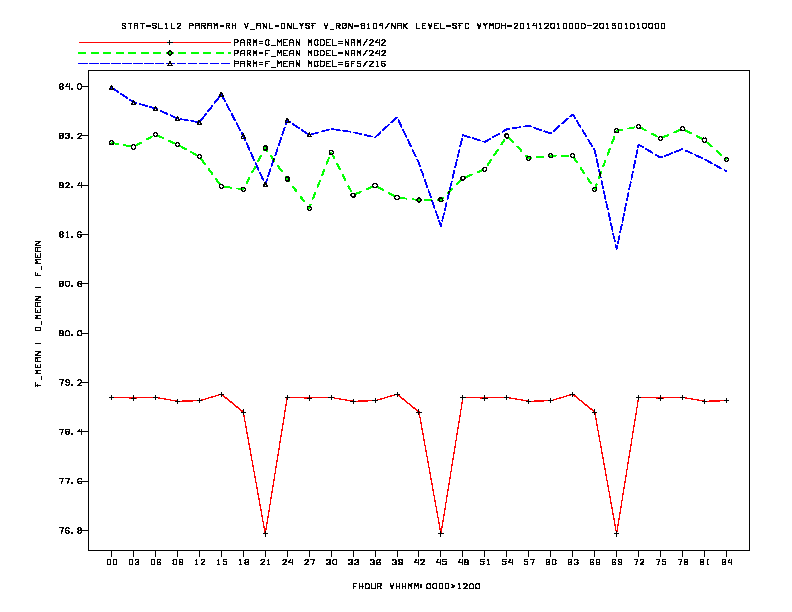
Task: Click the x-axis label 84
Action: tap(727, 562)
